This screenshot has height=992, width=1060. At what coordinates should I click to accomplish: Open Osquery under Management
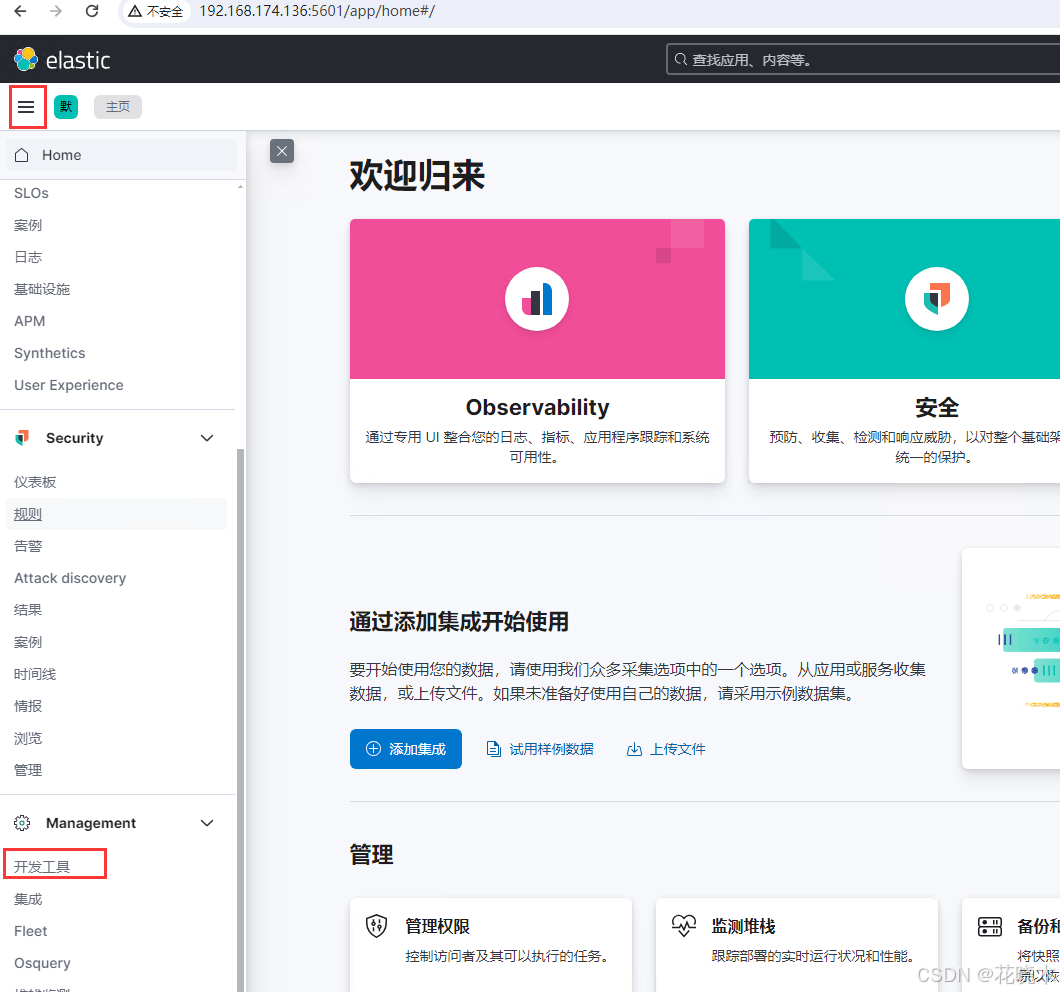click(42, 963)
